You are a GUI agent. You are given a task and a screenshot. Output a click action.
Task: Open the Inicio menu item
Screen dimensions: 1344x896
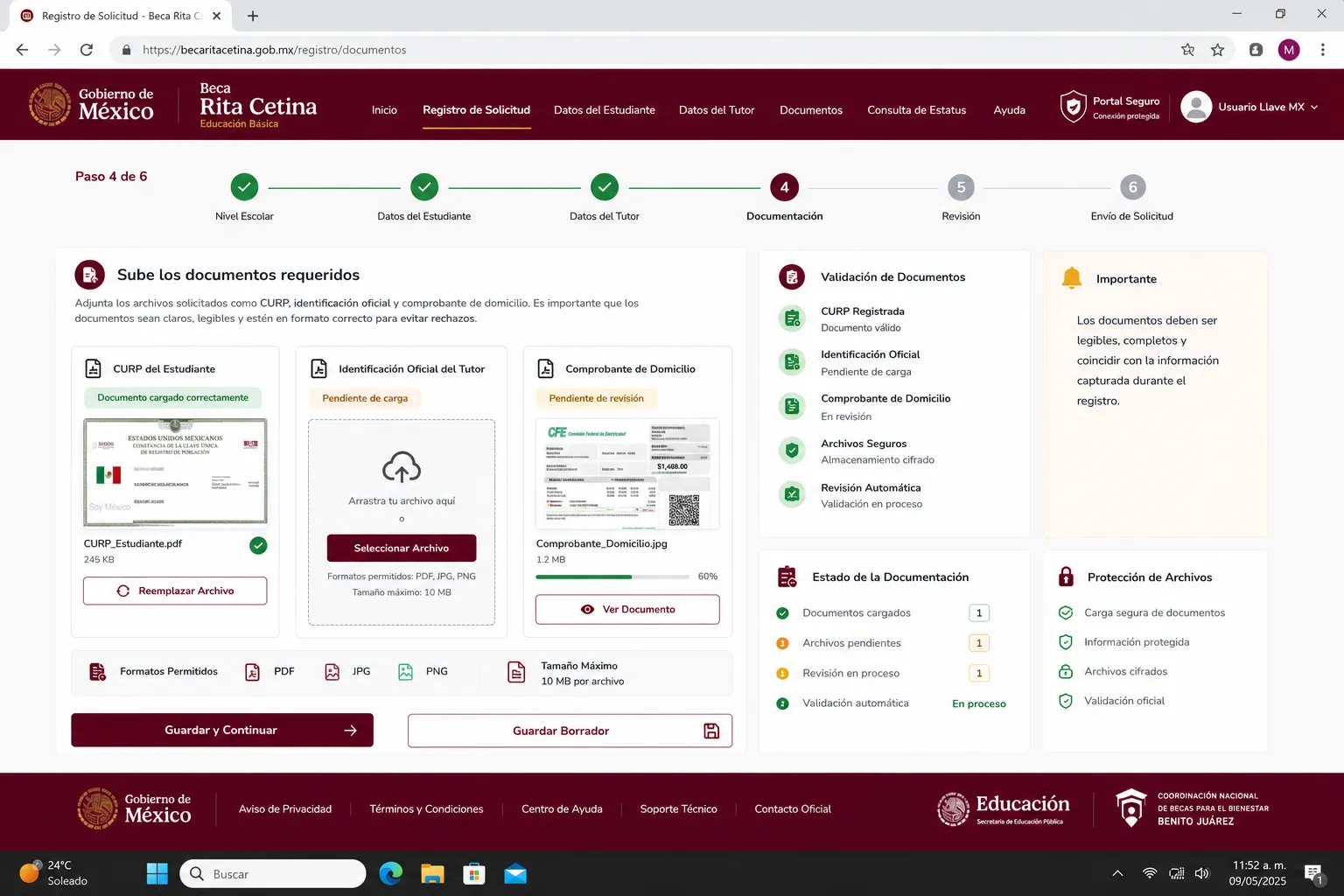pyautogui.click(x=384, y=110)
